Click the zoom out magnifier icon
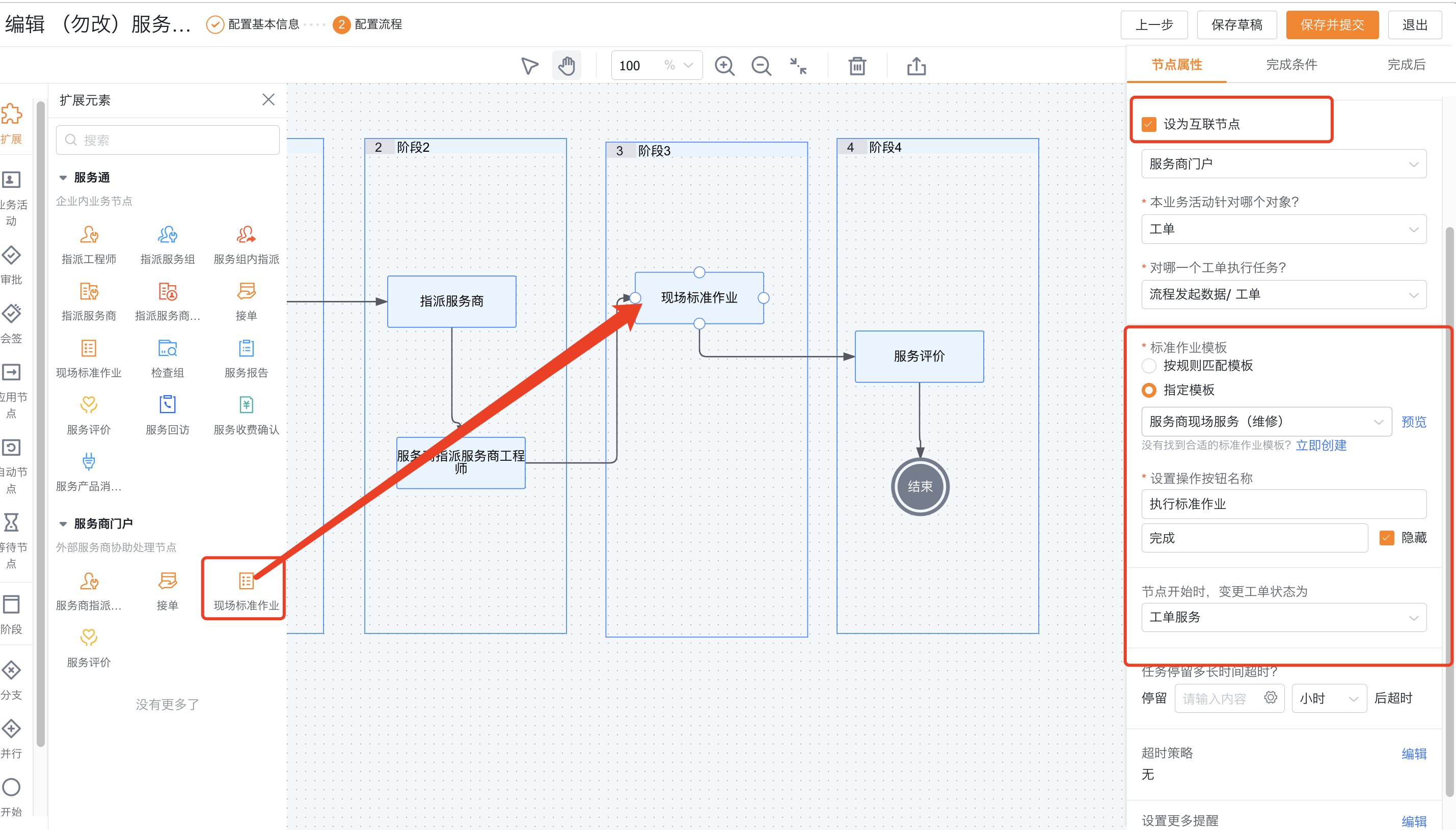 tap(761, 66)
